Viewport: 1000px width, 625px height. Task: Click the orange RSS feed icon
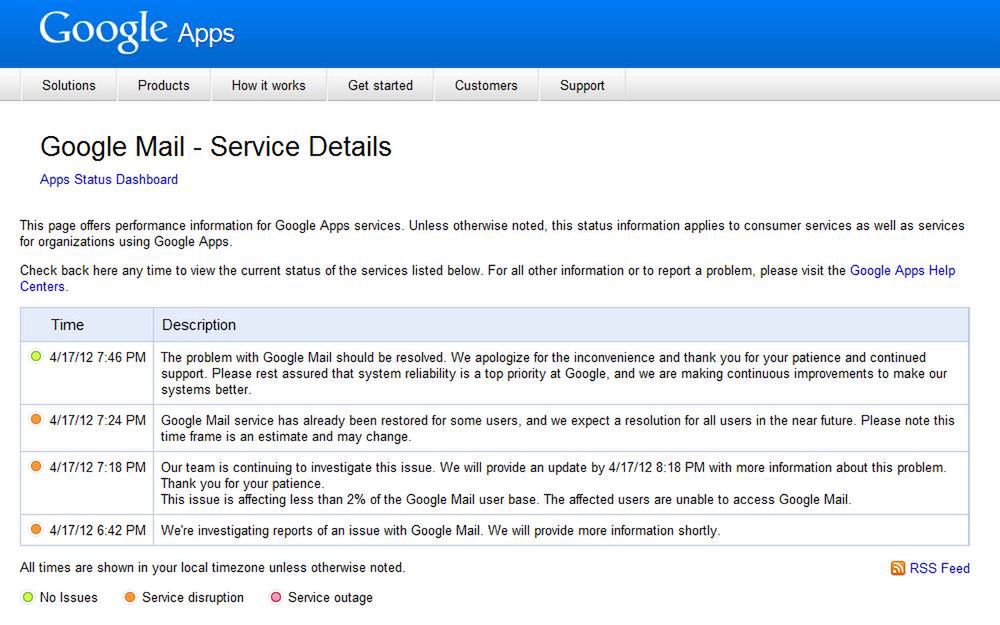tap(897, 568)
